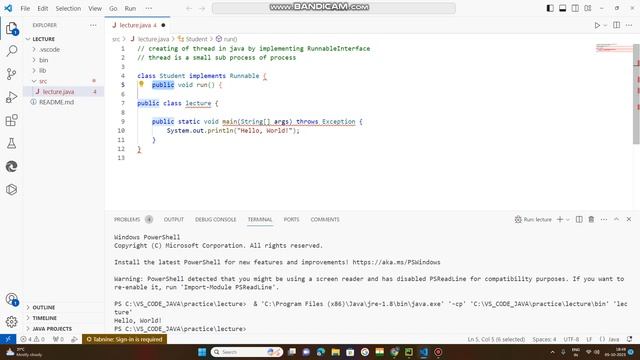Open lecture.java in the explorer tree
The height and width of the screenshot is (360, 640).
[58, 92]
